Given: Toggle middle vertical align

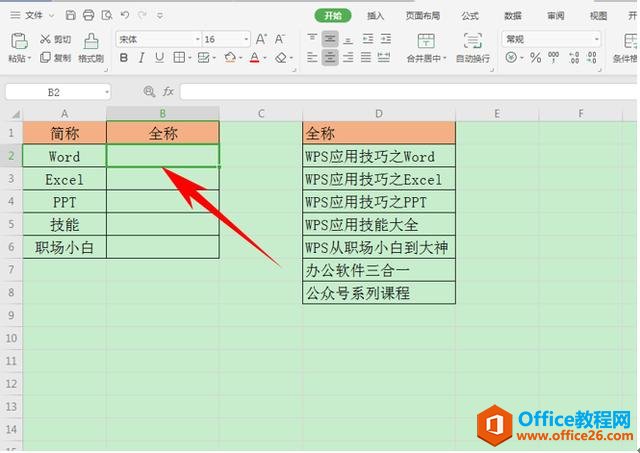Looking at the screenshot, I should pos(330,39).
